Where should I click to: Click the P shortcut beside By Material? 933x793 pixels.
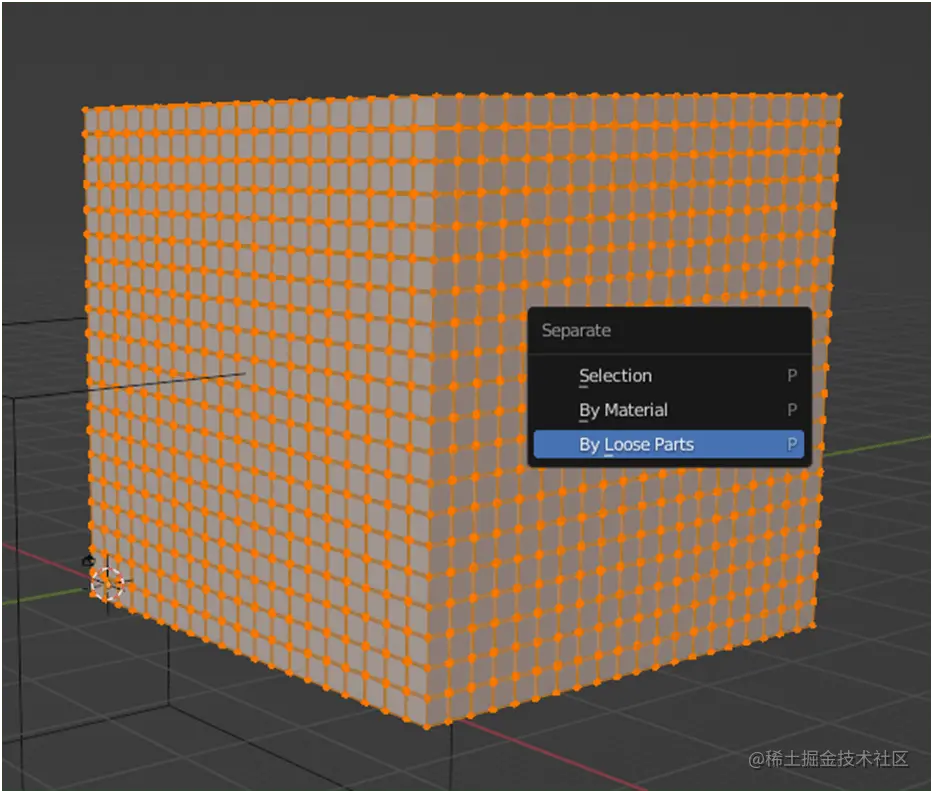point(791,410)
